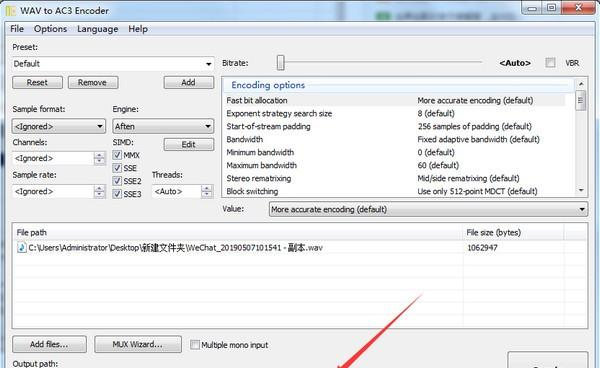Open the File menu
The height and width of the screenshot is (368, 600).
pos(17,29)
